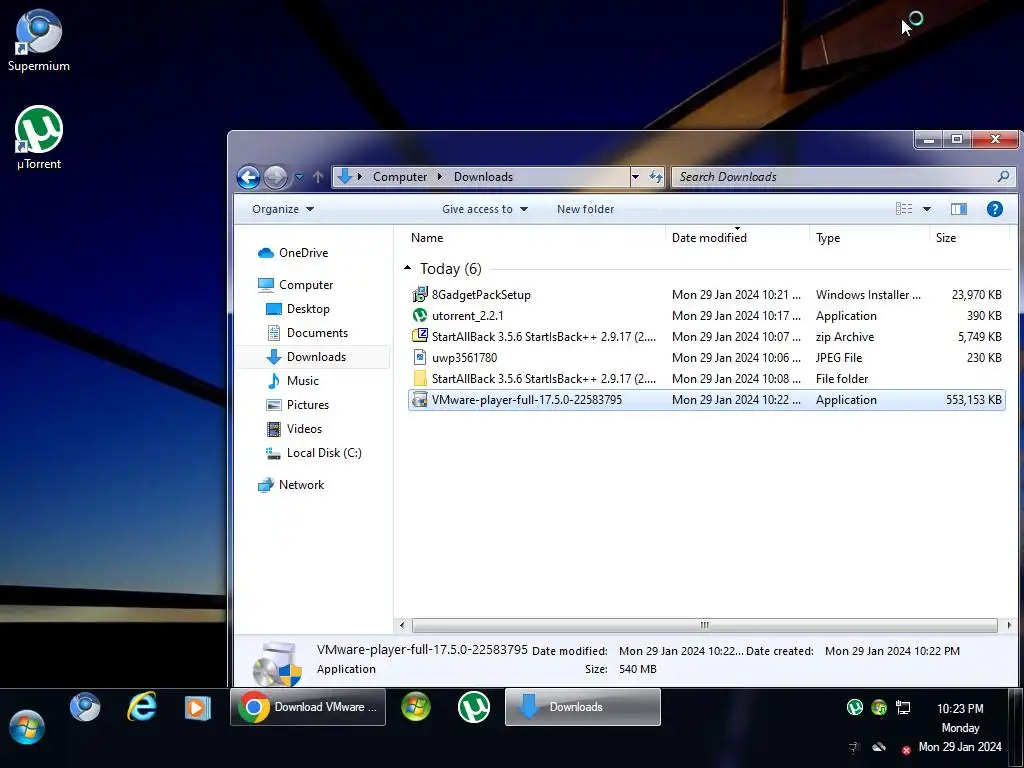Sort by Name column

click(x=426, y=238)
